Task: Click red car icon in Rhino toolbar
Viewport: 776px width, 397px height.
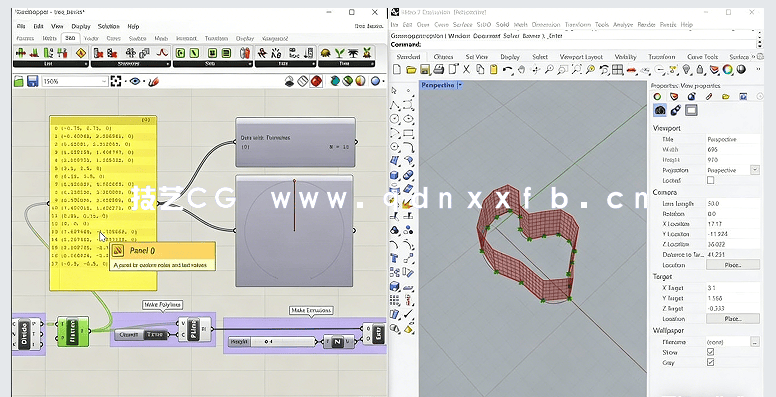Action: [631, 70]
